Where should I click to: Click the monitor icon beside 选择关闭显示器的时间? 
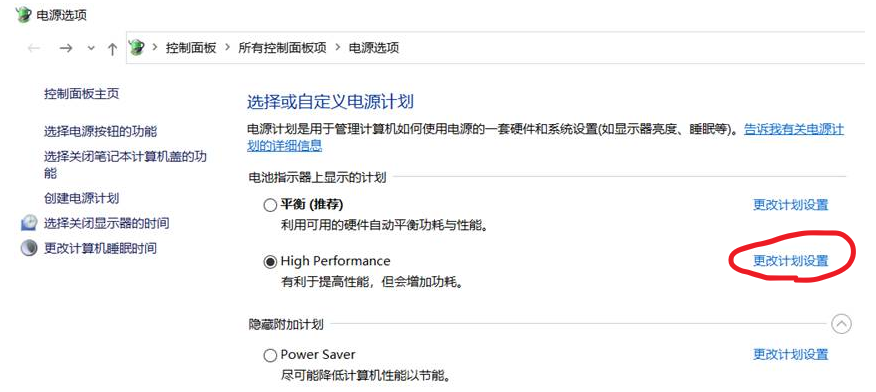pos(29,223)
